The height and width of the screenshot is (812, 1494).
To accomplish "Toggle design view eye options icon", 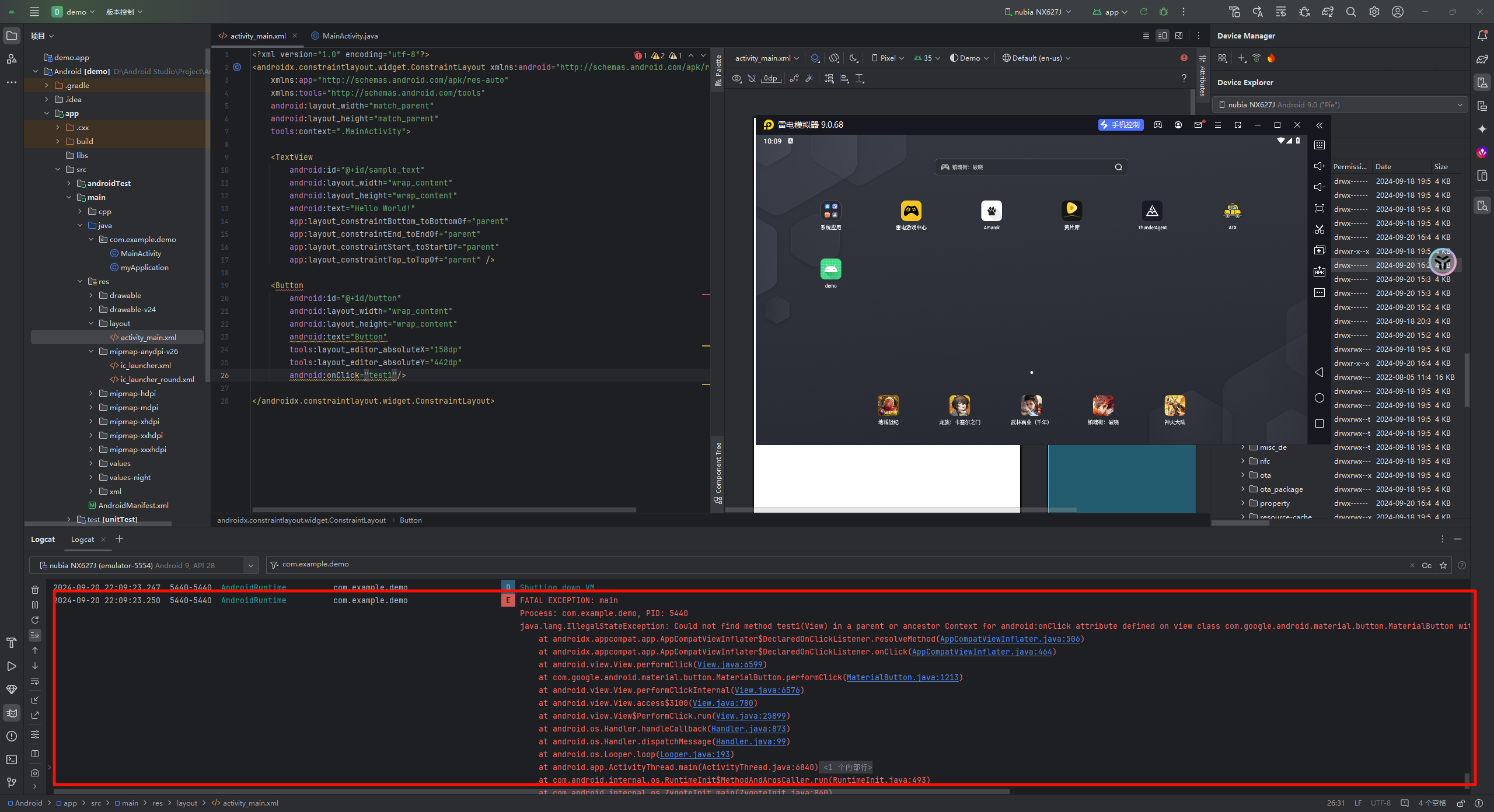I will [x=736, y=78].
